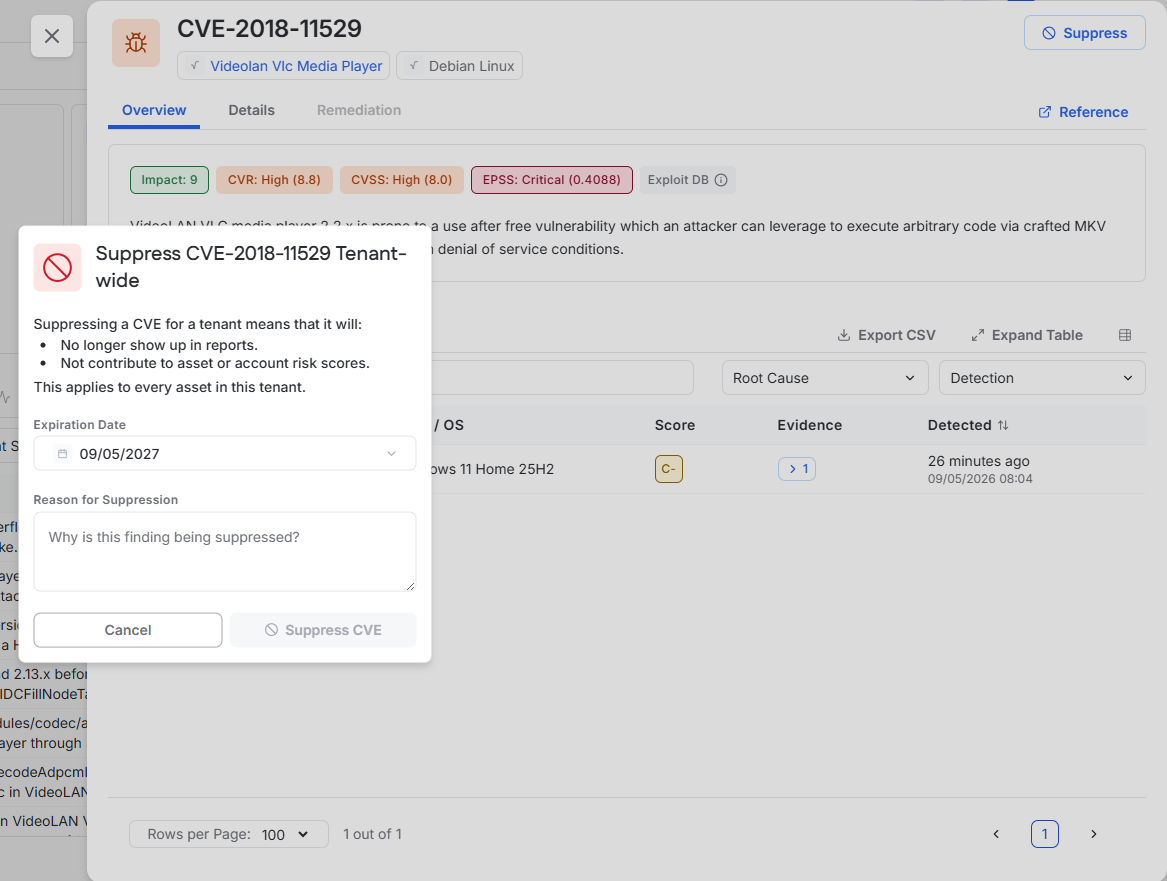Click the '26 minutes ago' detected time
The image size is (1167, 881).
point(979,461)
